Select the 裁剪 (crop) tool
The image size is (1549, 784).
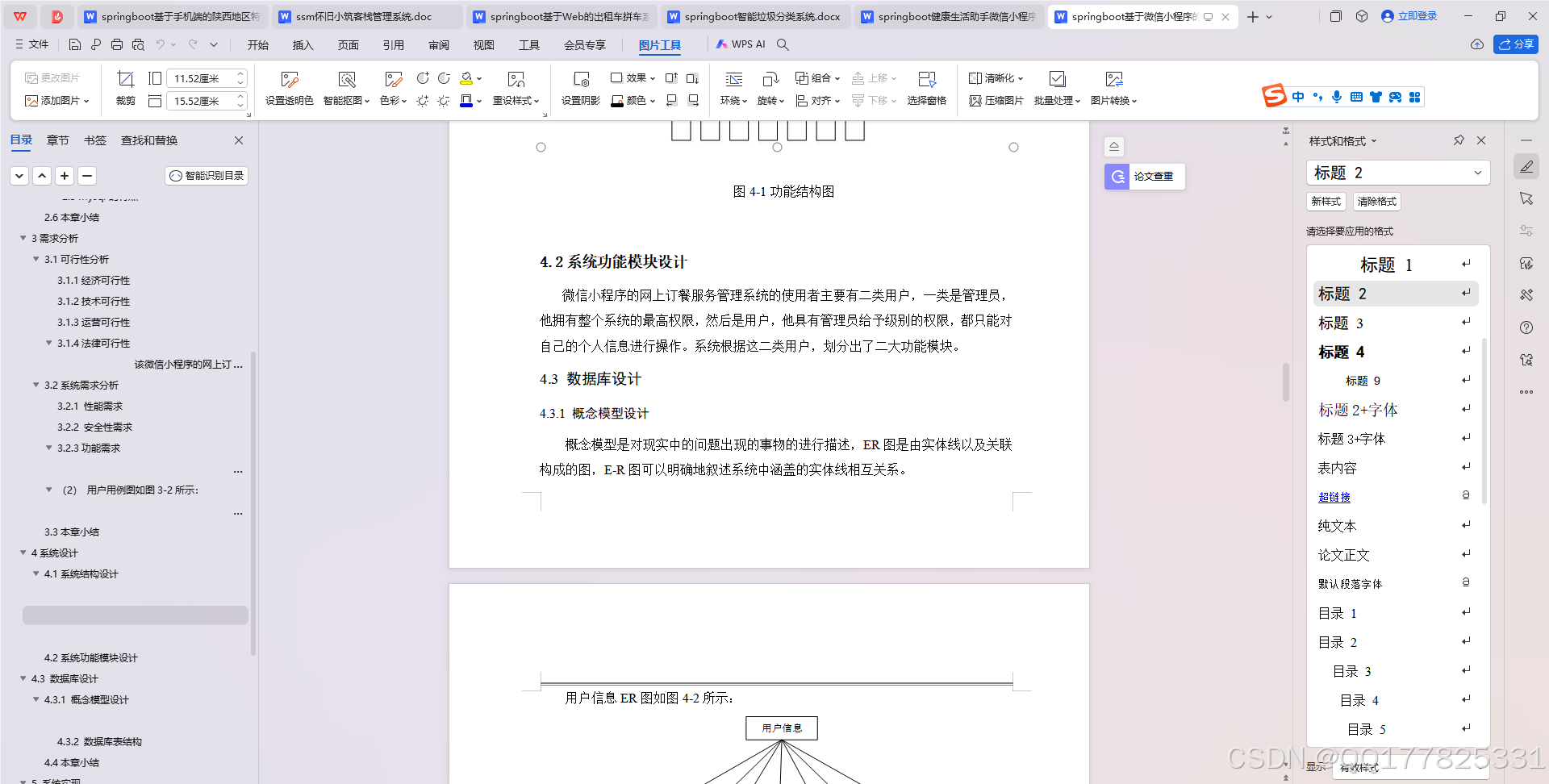point(125,89)
